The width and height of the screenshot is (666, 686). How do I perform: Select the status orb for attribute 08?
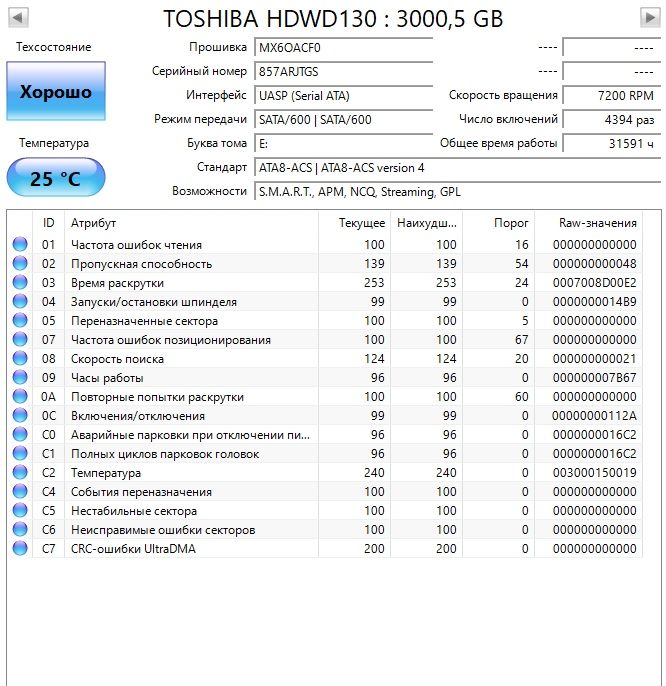coord(20,358)
